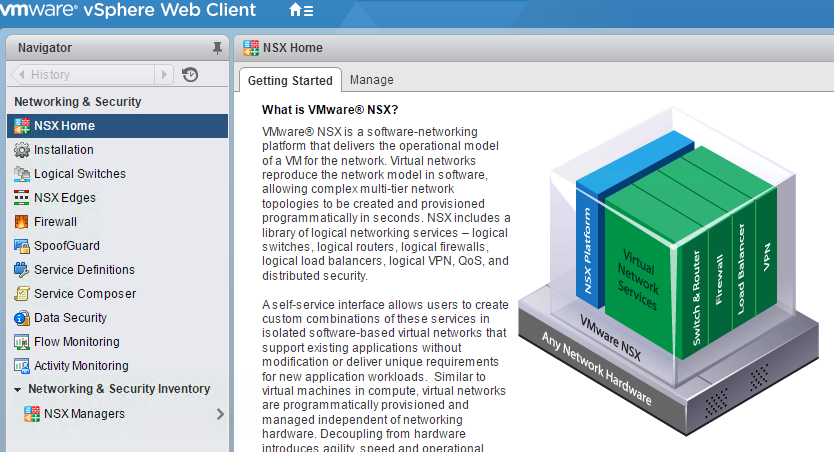Click the Firewall icon in Navigator
834x452 pixels.
pos(22,222)
